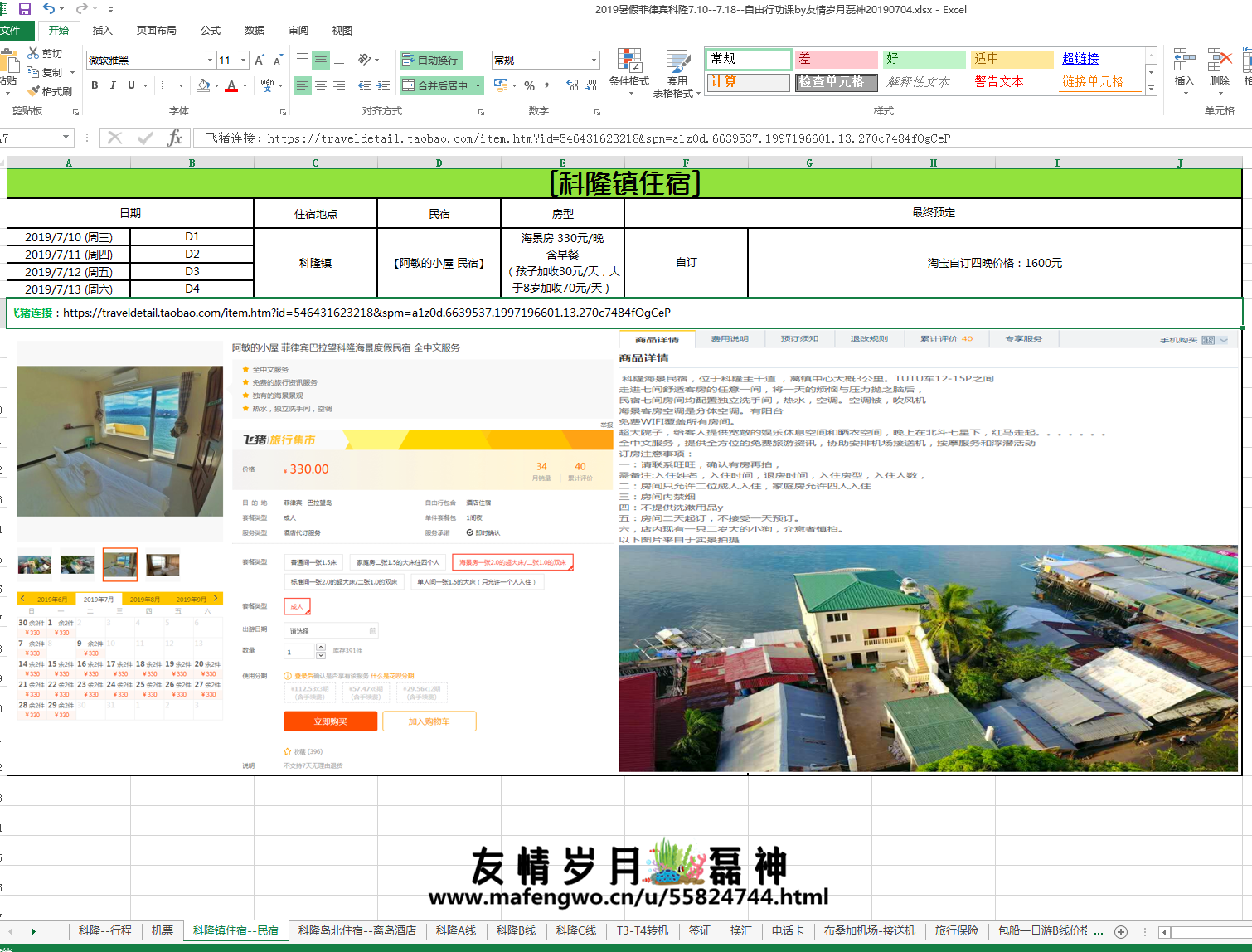Switch to 页面布局 ribbon tab

click(x=157, y=30)
